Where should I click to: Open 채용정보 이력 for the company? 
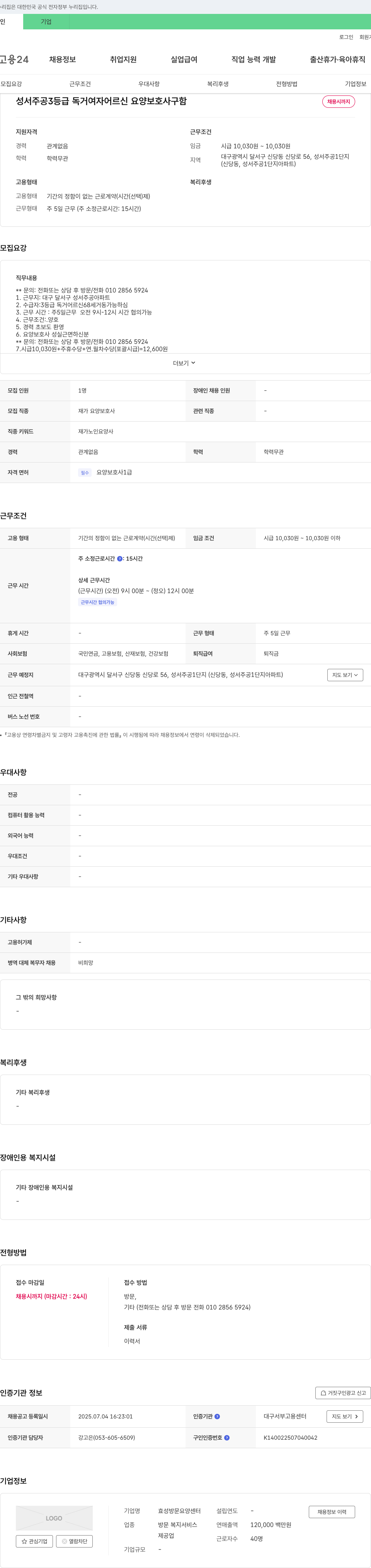click(x=332, y=1512)
